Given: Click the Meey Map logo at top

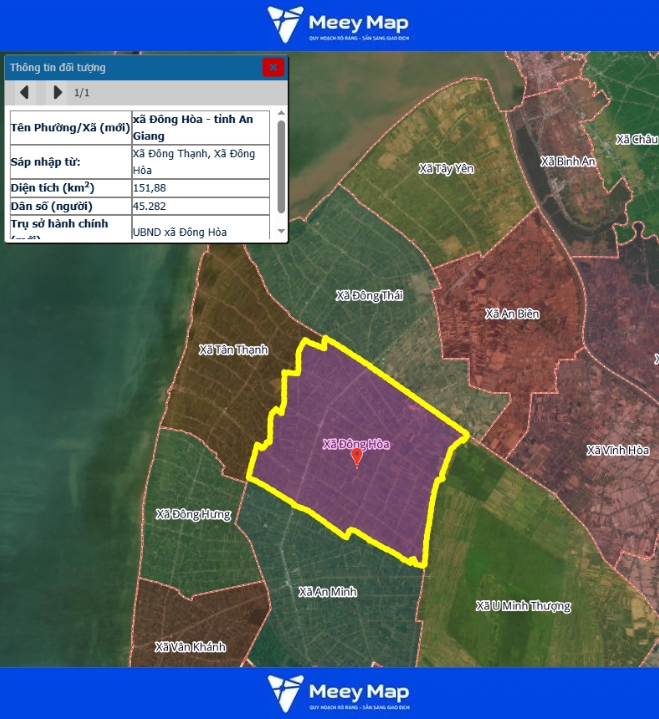Looking at the screenshot, I should [x=338, y=25].
